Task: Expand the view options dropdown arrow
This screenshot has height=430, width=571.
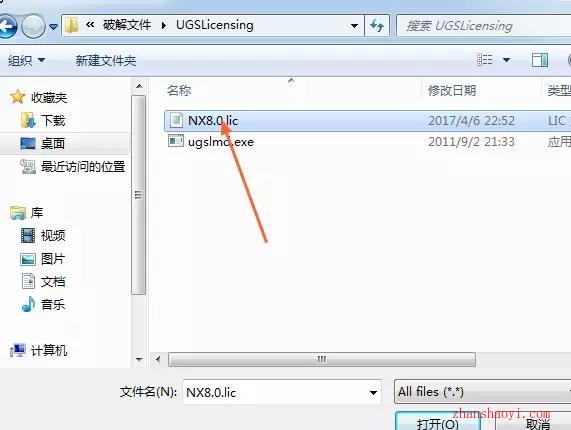Action: [506, 60]
